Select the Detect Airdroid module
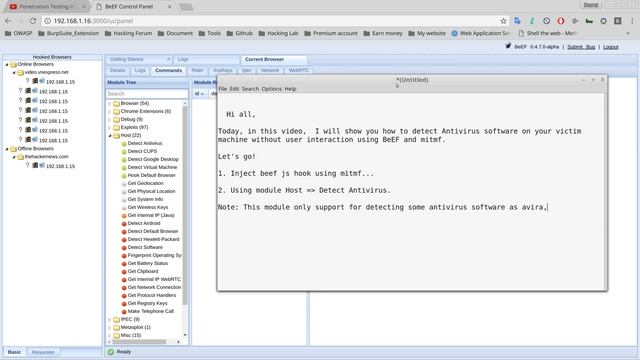The width and height of the screenshot is (640, 360). [x=144, y=223]
